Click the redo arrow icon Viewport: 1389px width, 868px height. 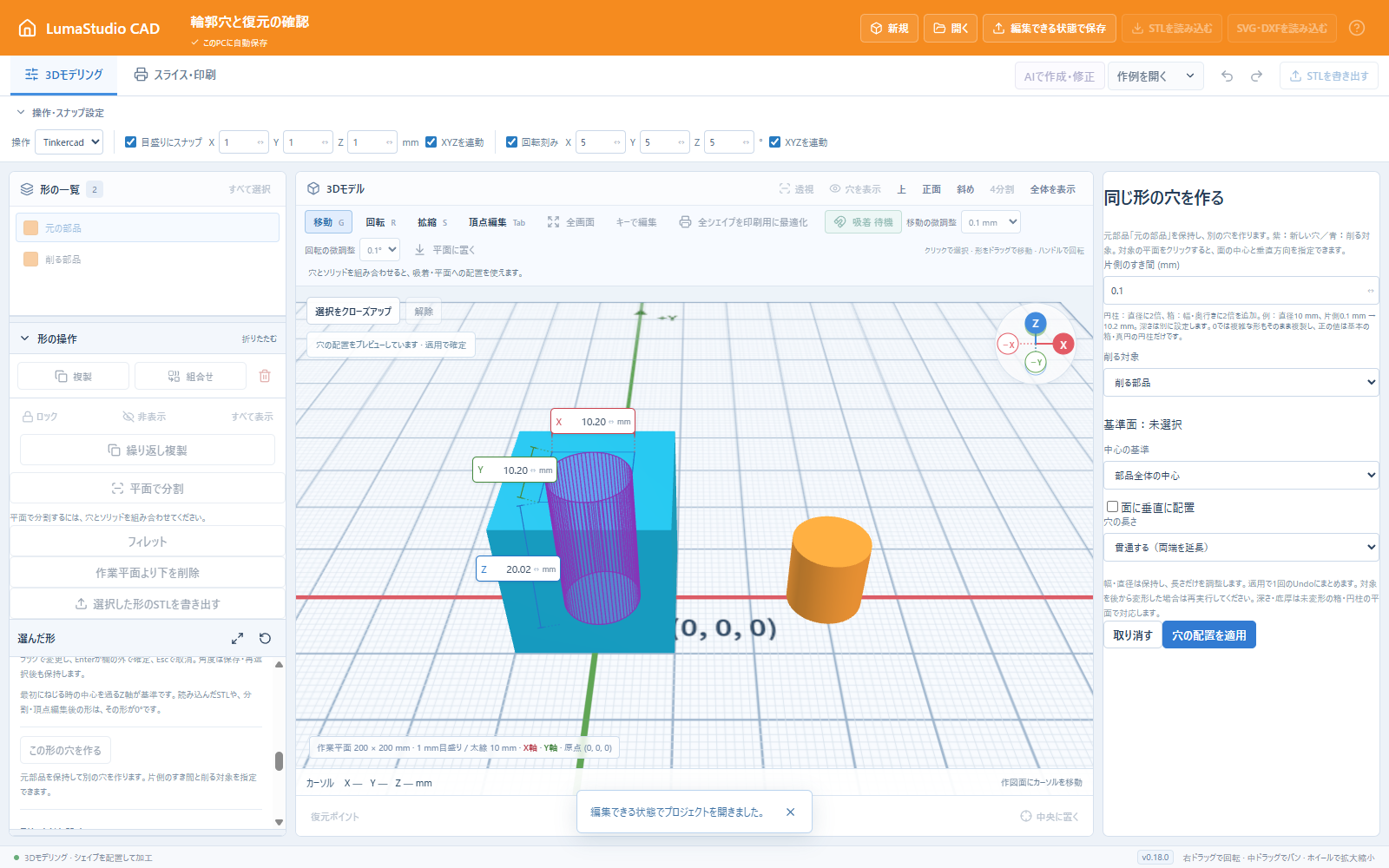point(1256,76)
